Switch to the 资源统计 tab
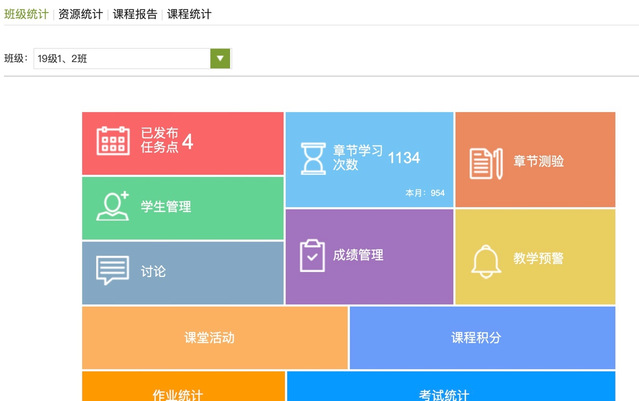The image size is (639, 401). (80, 15)
